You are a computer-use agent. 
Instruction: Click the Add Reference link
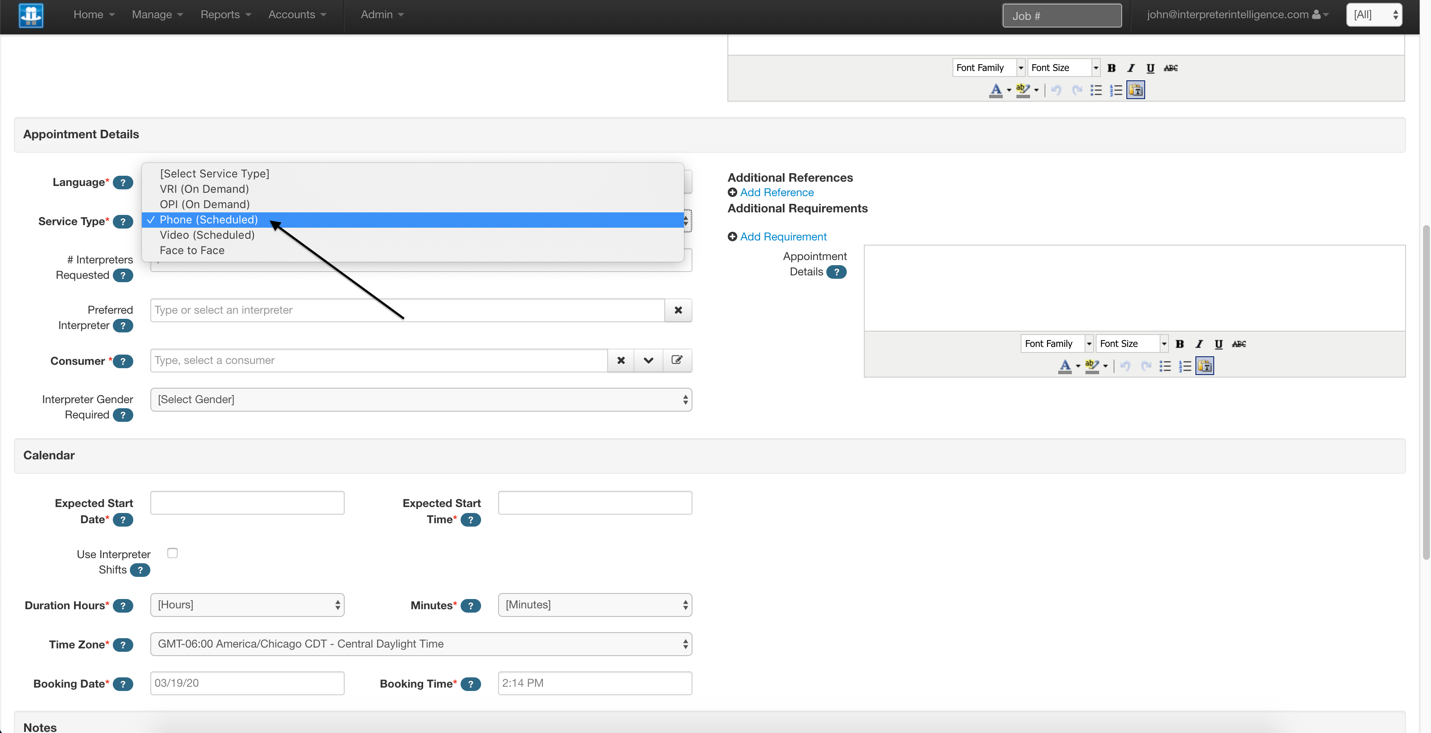click(x=777, y=192)
